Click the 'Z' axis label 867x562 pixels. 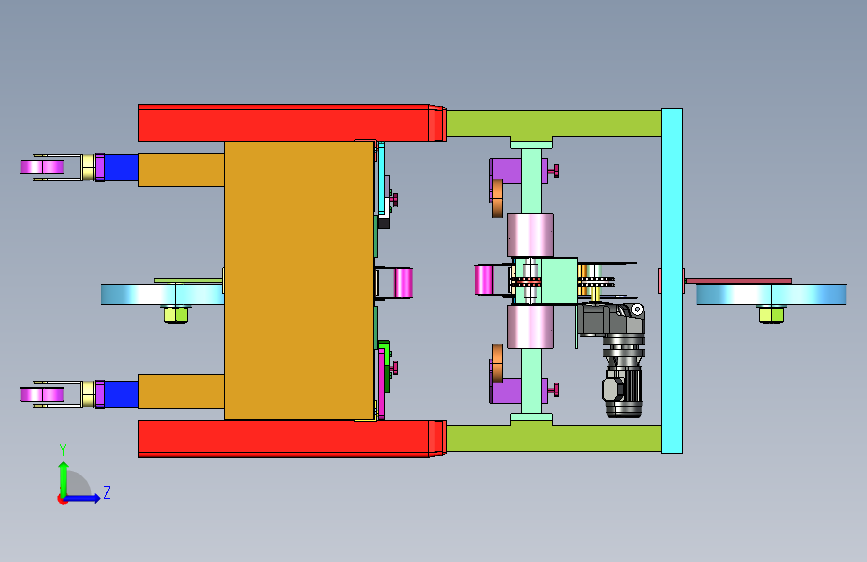coord(107,492)
